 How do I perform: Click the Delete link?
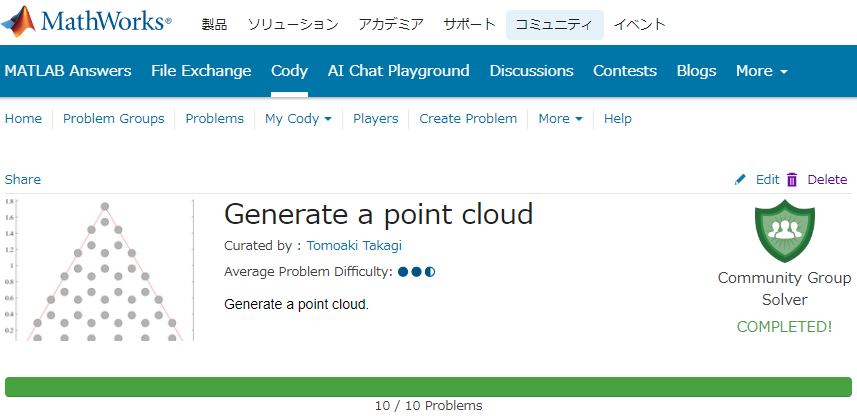(x=827, y=180)
